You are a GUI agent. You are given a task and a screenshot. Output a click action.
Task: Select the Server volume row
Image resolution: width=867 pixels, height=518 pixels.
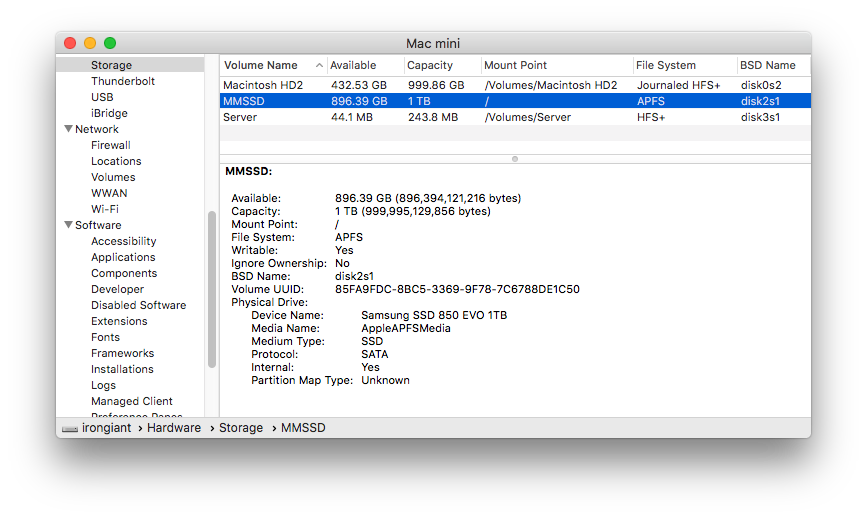pos(515,117)
